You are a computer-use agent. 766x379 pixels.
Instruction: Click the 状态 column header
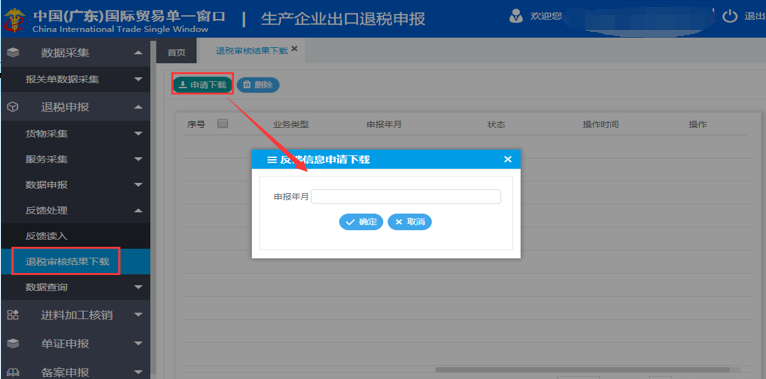click(x=496, y=125)
